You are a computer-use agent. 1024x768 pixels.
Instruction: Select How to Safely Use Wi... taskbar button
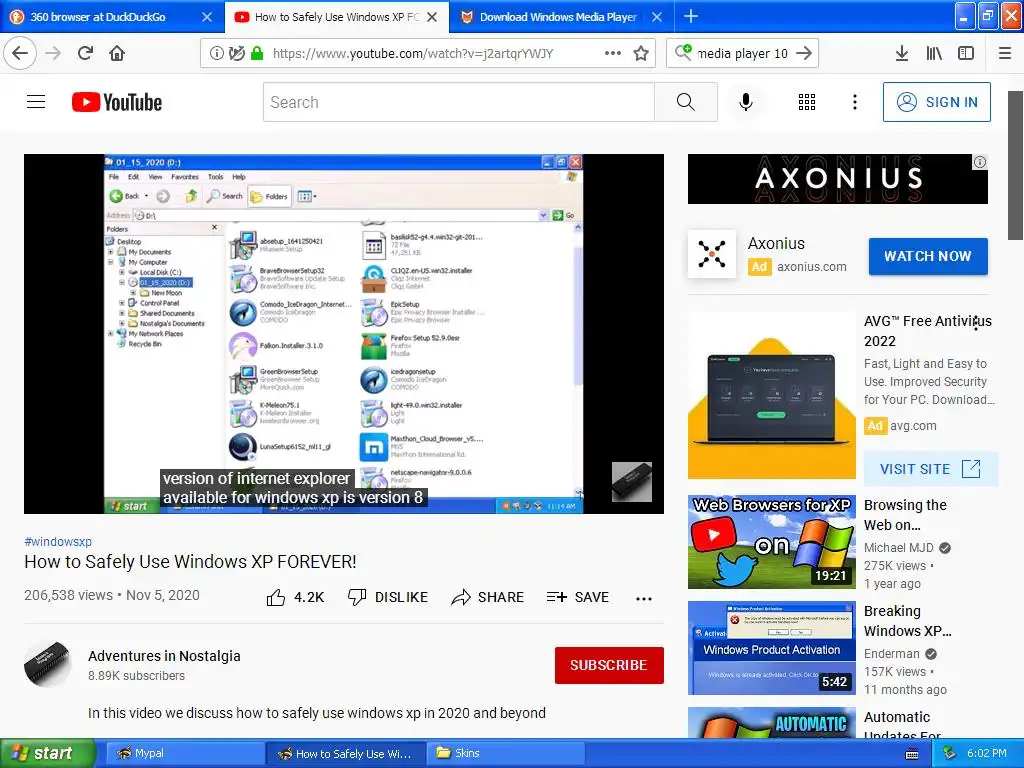pos(344,753)
